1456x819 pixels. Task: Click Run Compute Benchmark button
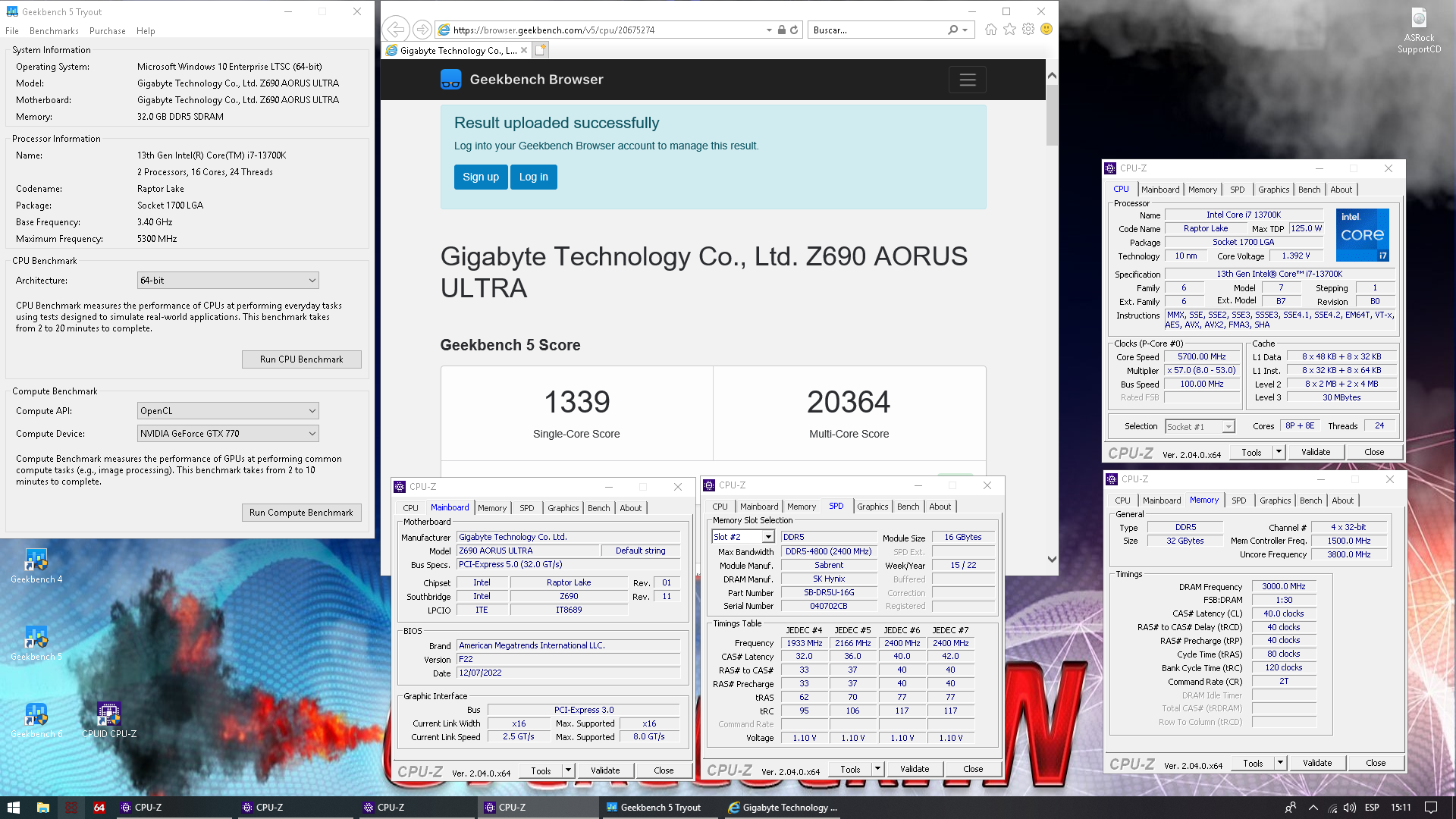pos(301,513)
